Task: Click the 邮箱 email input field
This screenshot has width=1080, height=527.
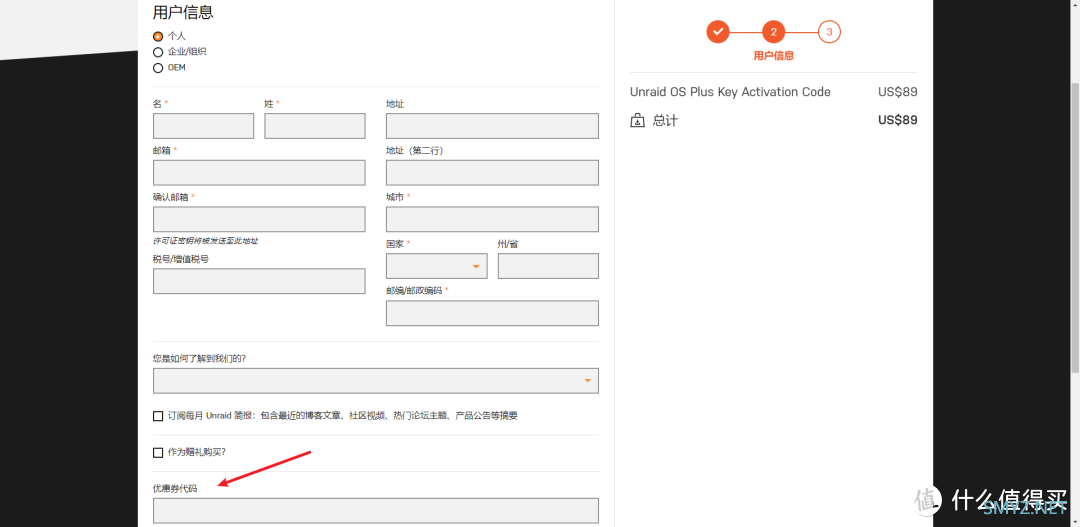Action: click(259, 172)
